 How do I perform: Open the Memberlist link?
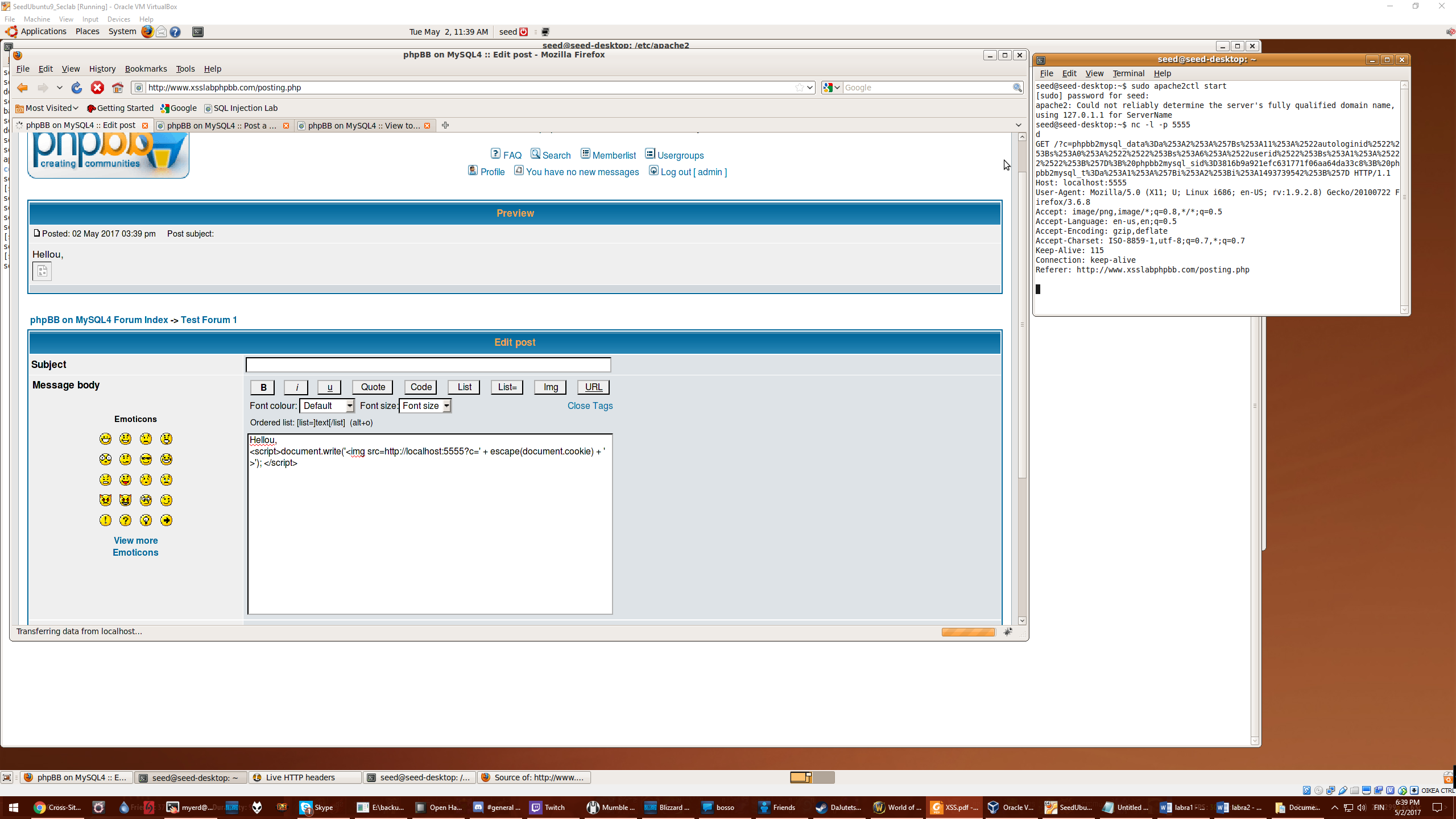(x=614, y=155)
